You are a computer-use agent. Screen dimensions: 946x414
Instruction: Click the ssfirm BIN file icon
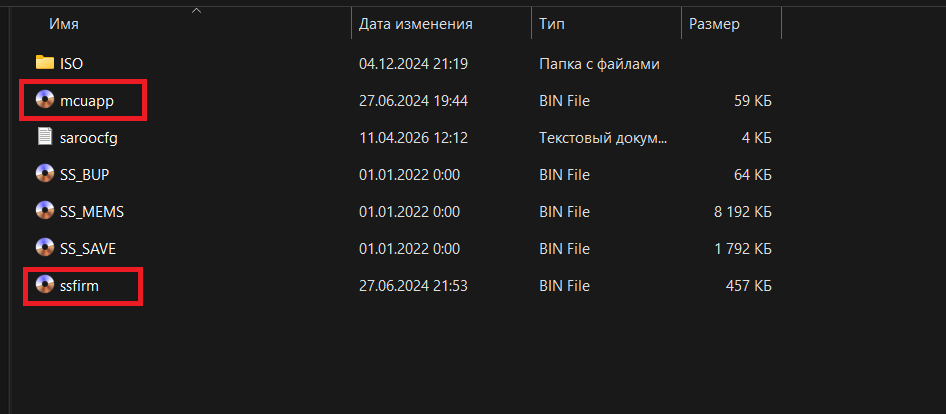coord(45,285)
